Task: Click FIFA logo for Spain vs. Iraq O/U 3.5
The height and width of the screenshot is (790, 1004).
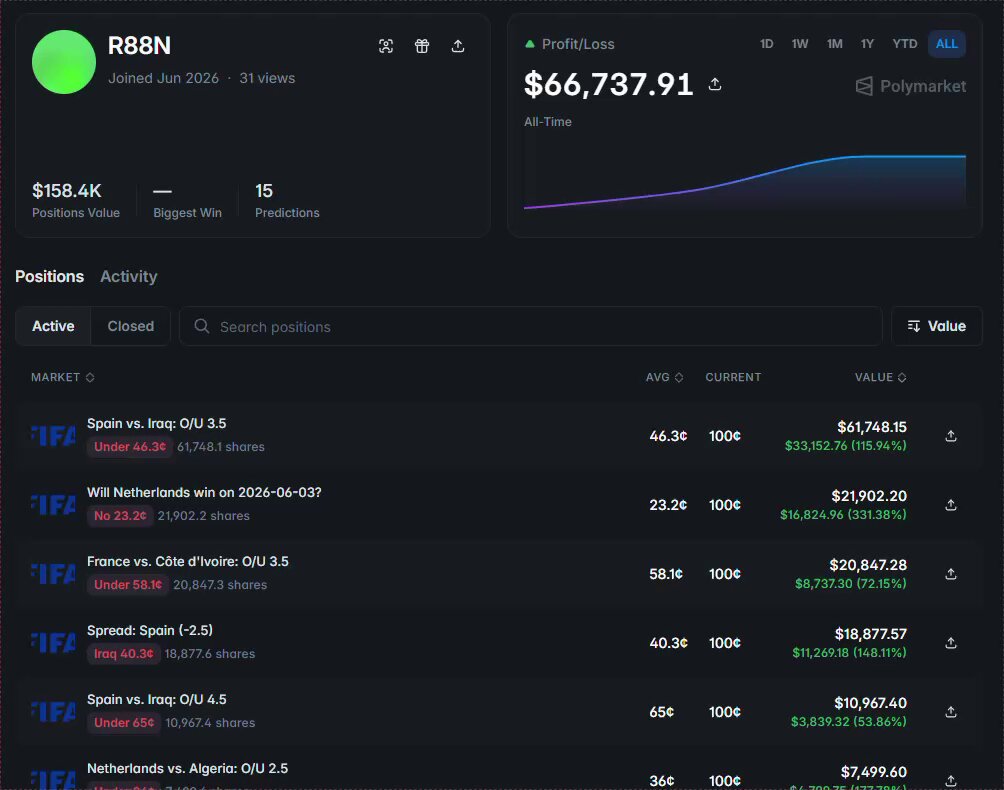Action: [53, 436]
